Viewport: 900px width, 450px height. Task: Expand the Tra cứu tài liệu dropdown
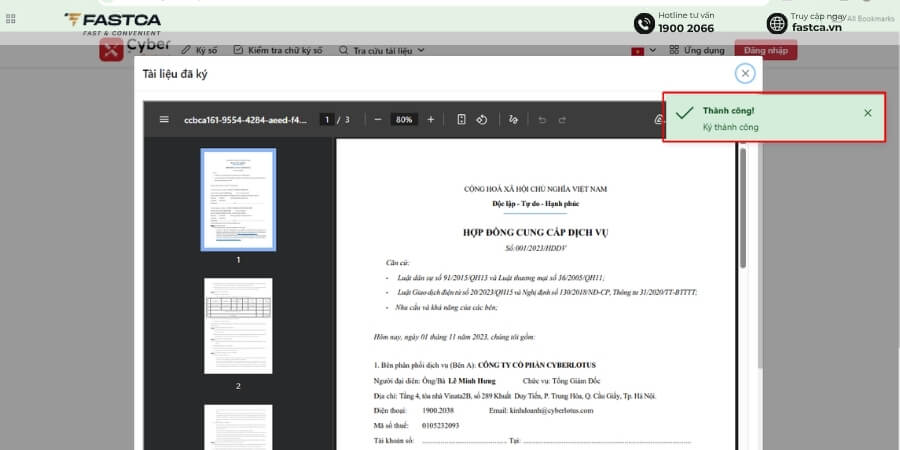click(x=381, y=51)
